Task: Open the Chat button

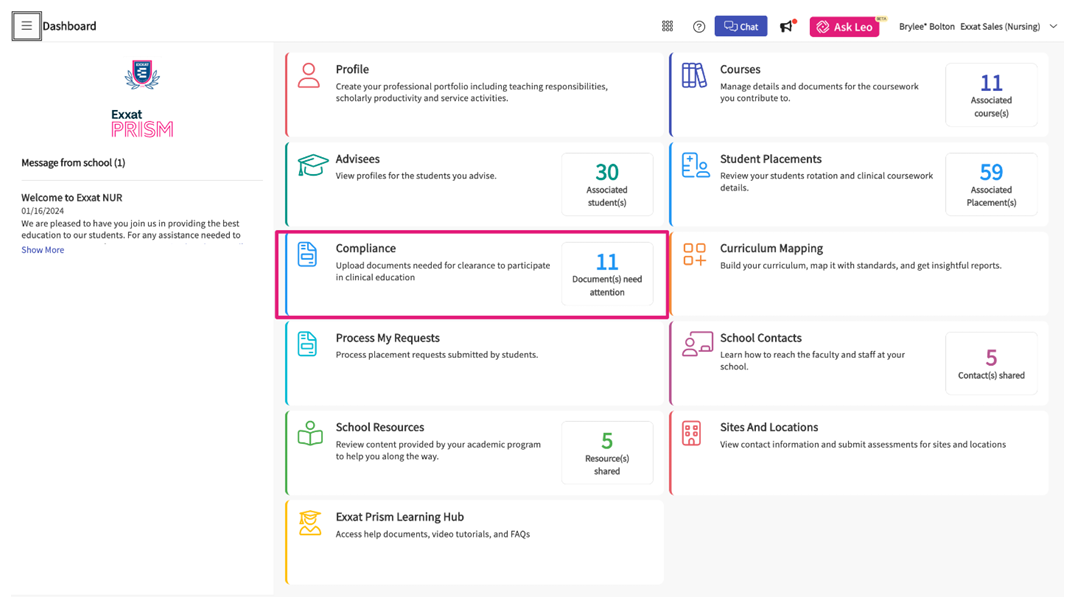Action: pos(741,26)
